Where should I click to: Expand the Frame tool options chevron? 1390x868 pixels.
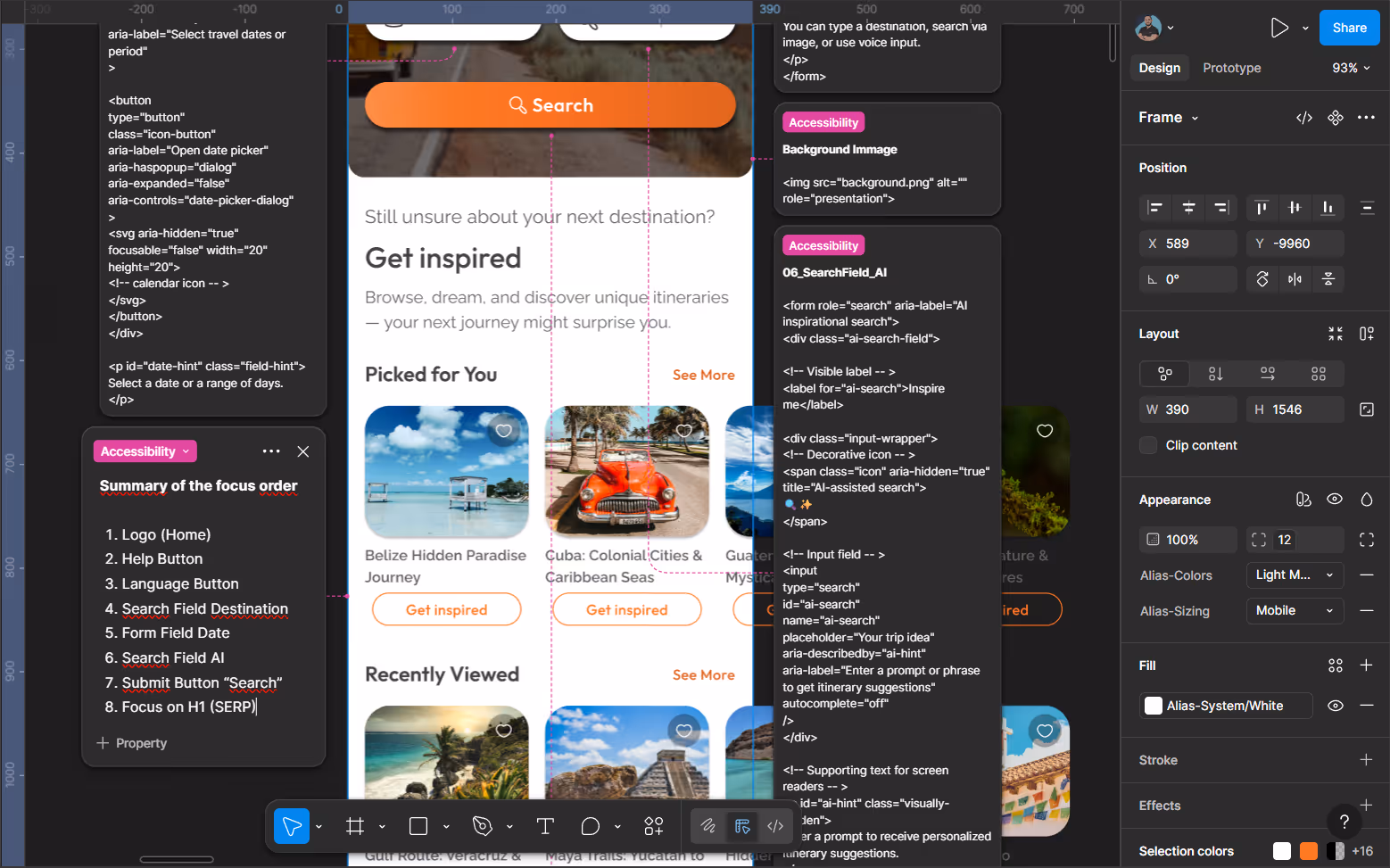click(382, 827)
